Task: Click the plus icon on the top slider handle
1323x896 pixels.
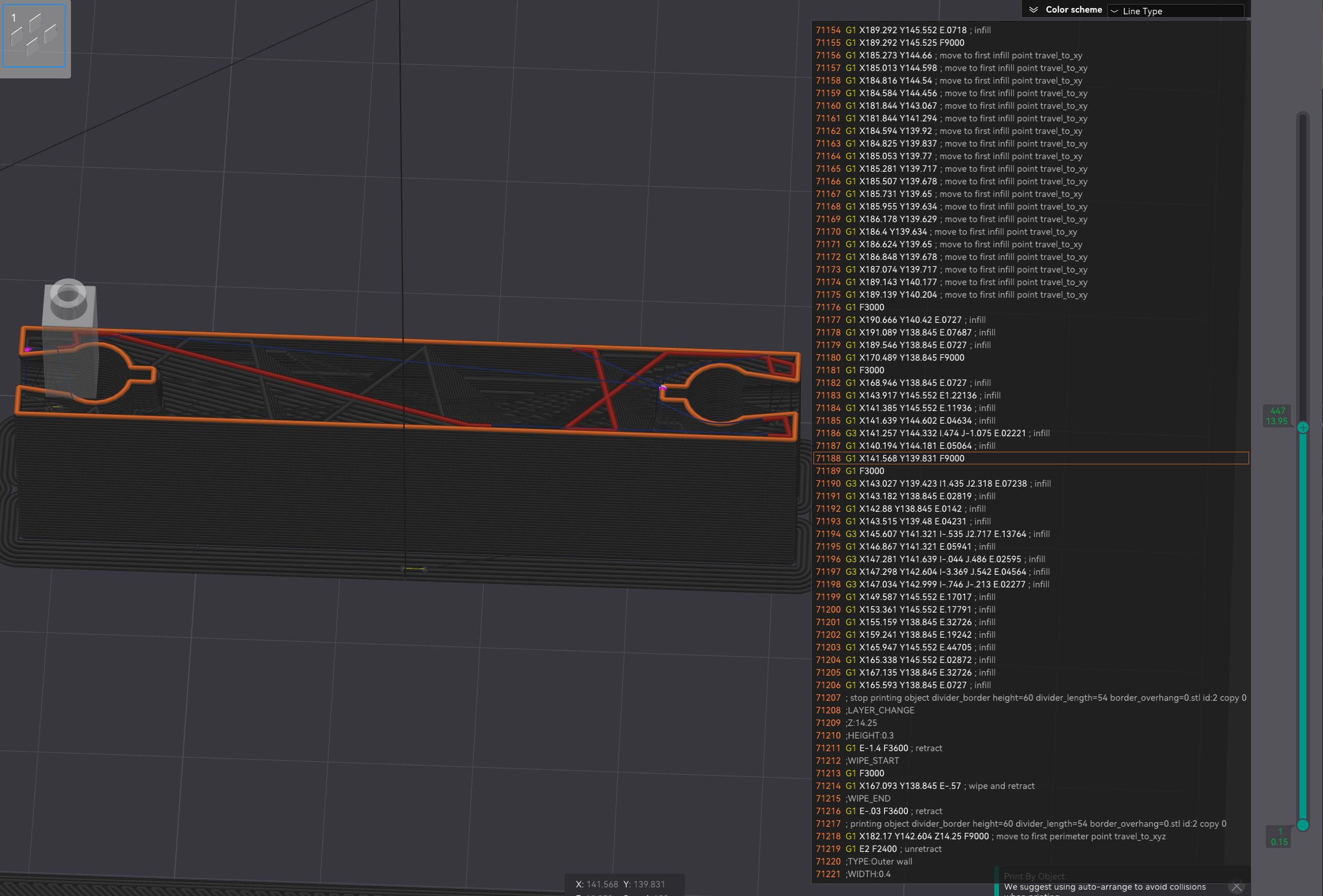Action: pos(1304,427)
